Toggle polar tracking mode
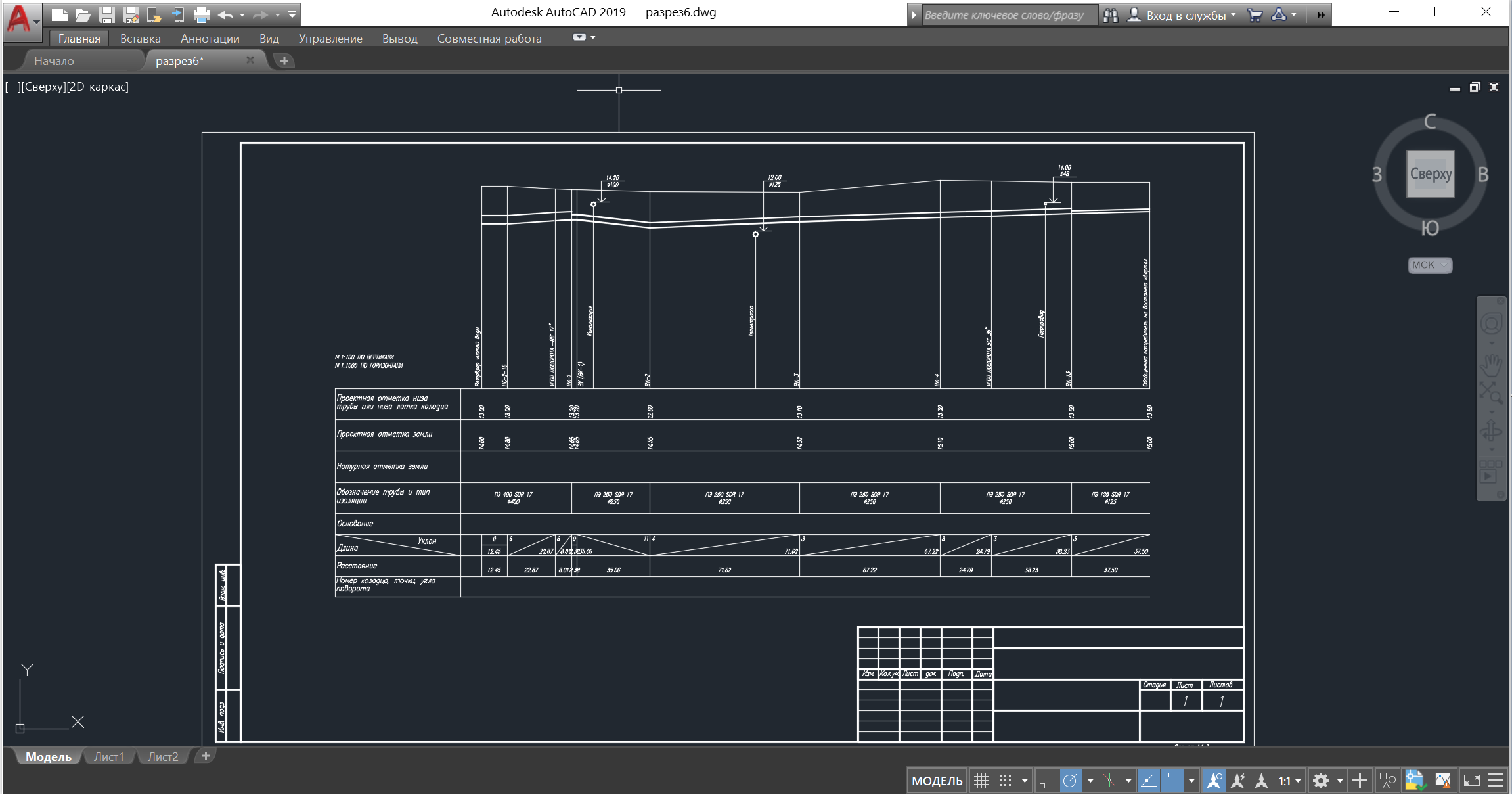The image size is (1512, 799). (1071, 781)
